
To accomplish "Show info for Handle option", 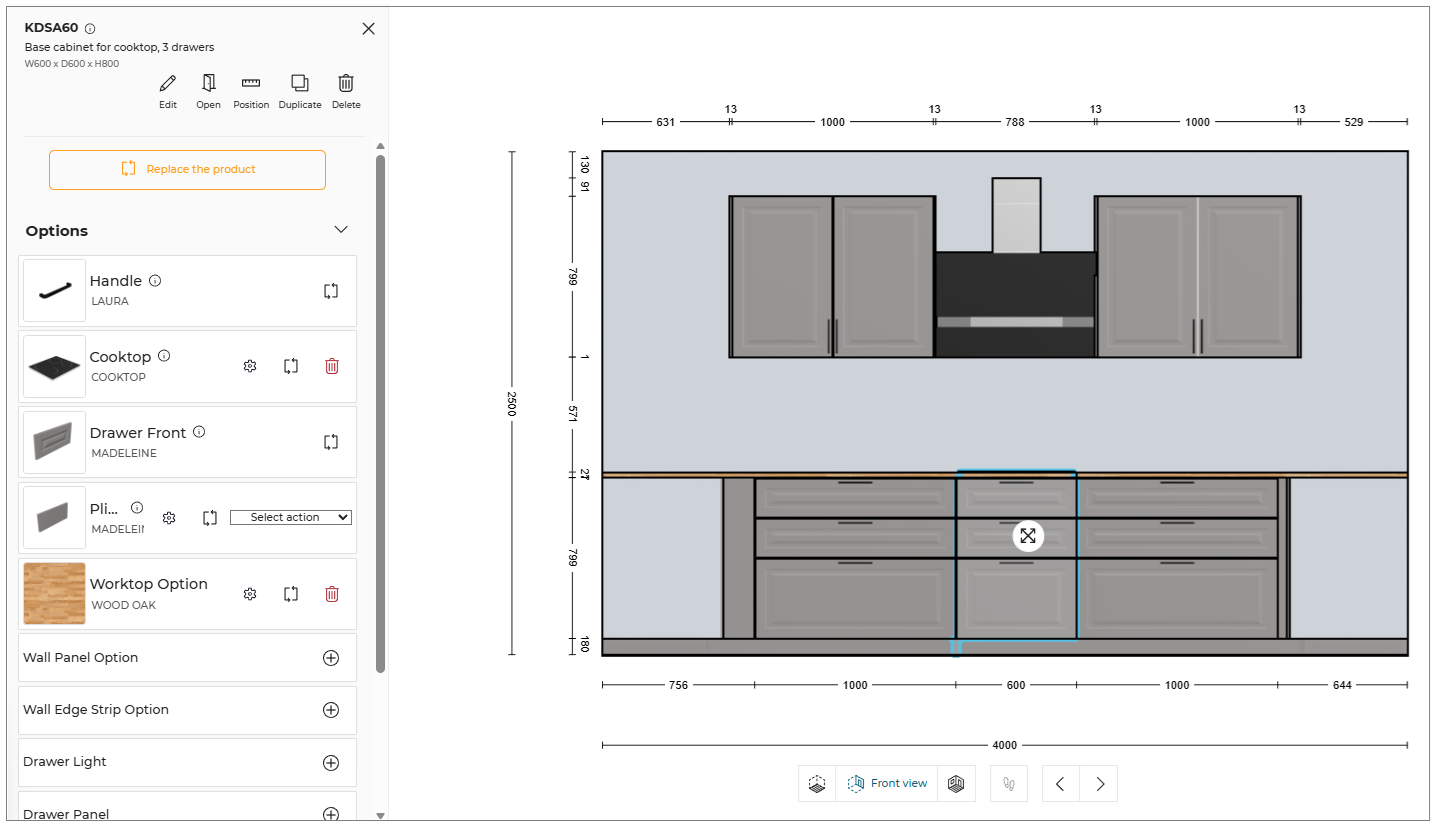I will (x=155, y=281).
